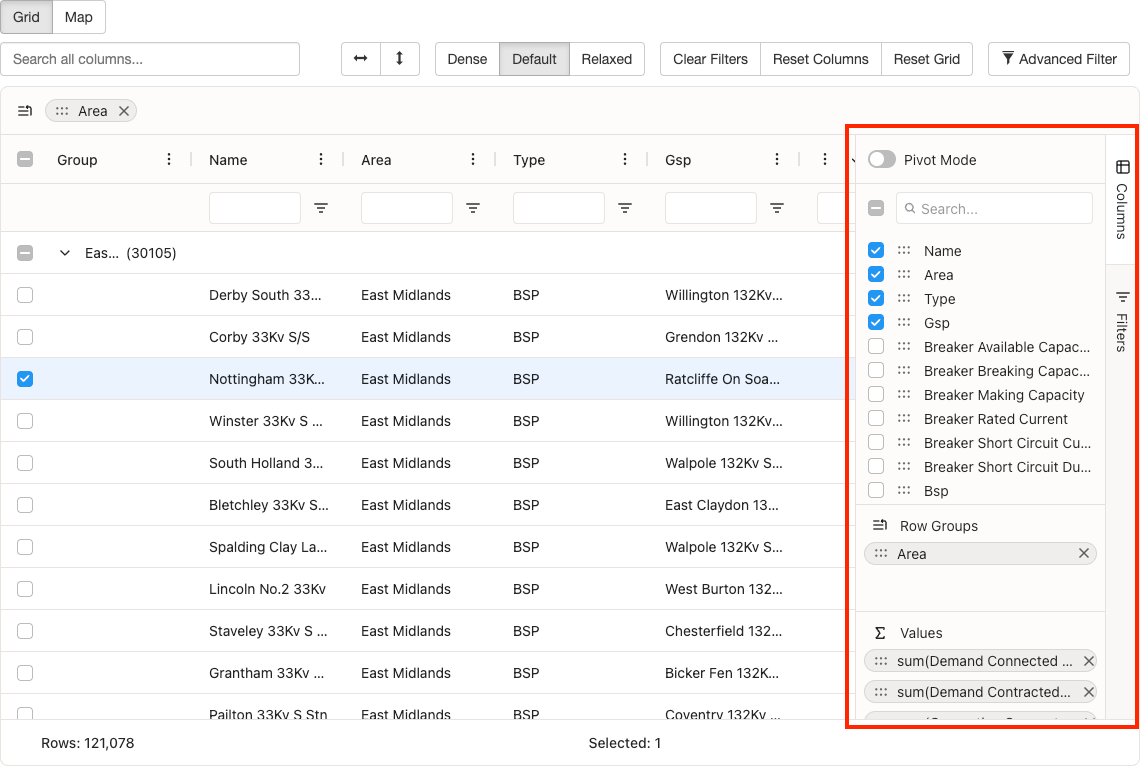
Task: Click the Search all columns field
Action: (x=150, y=59)
